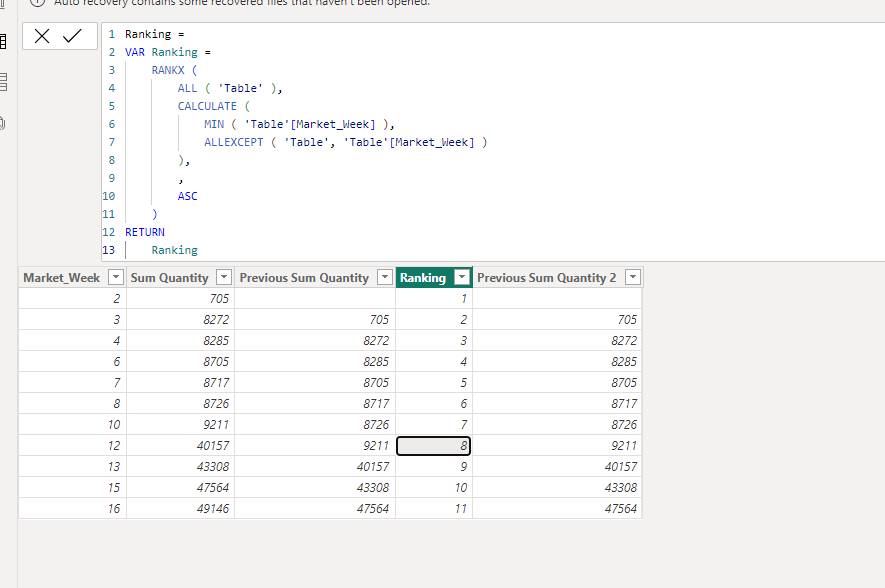Click the Sum Quantity cell 8272
This screenshot has width=885, height=588.
coord(181,319)
